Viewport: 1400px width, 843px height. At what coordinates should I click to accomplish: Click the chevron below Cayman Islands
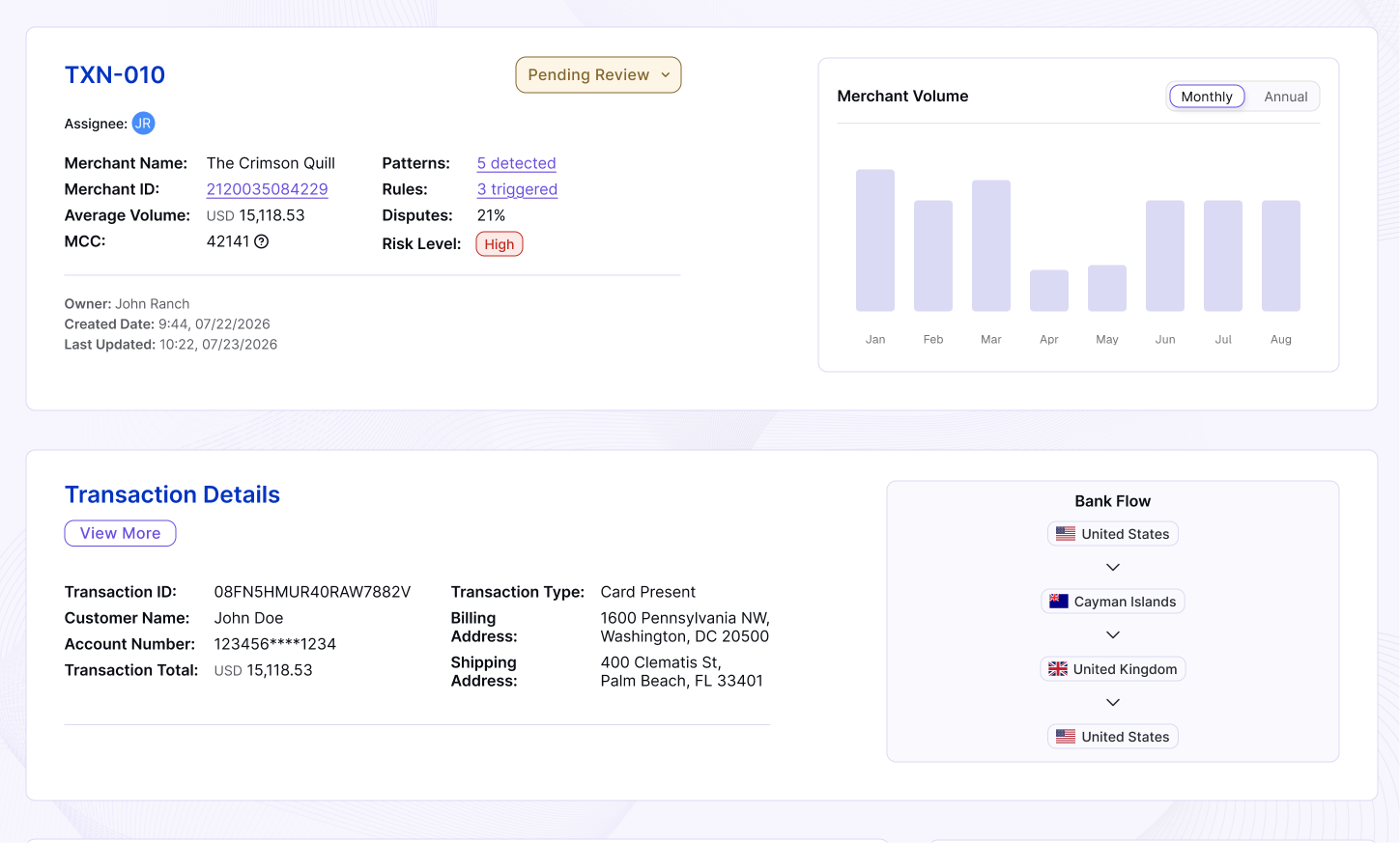pyautogui.click(x=1113, y=635)
